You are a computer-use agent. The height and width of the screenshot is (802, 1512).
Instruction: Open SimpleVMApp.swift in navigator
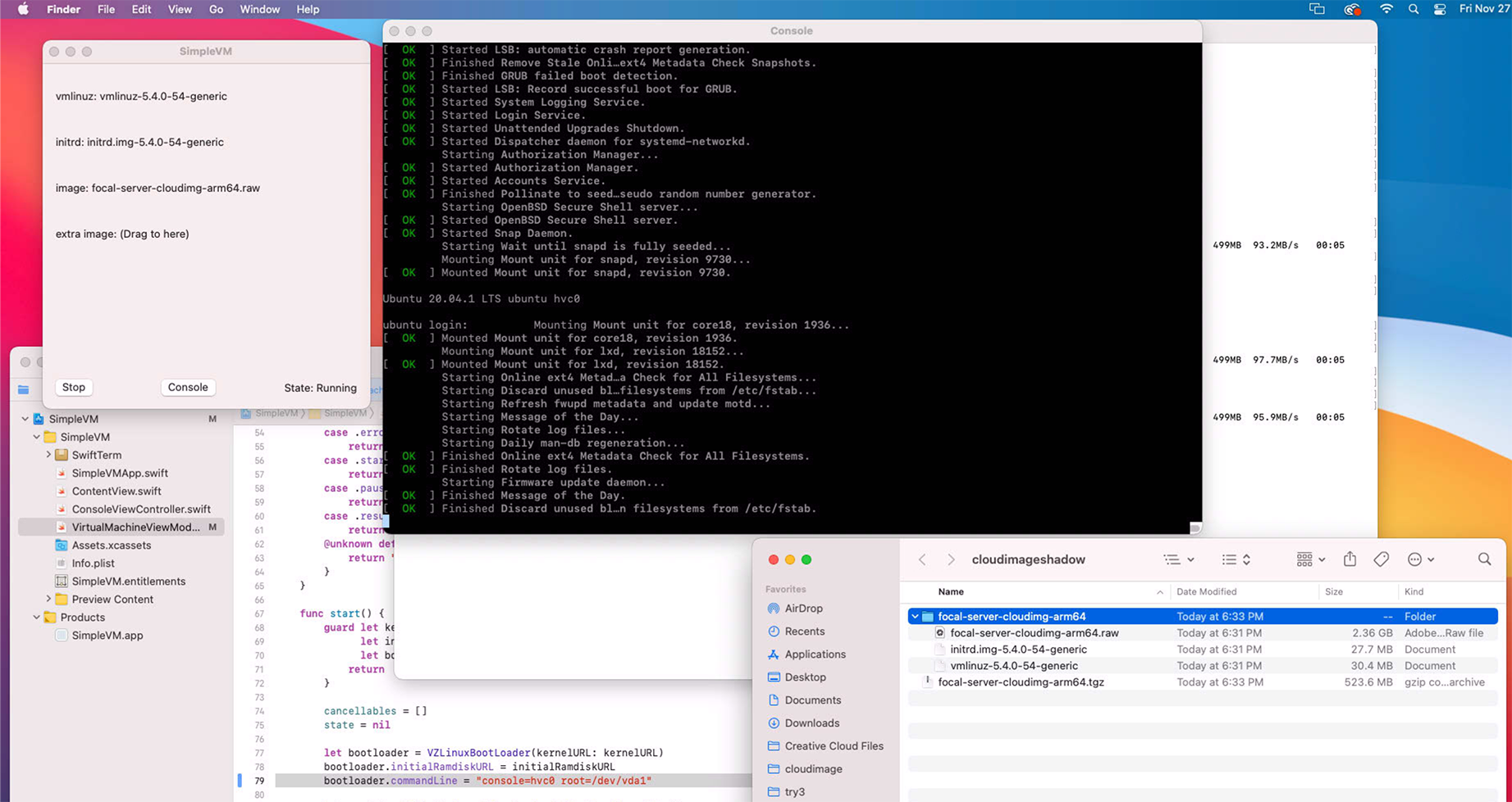pos(120,473)
